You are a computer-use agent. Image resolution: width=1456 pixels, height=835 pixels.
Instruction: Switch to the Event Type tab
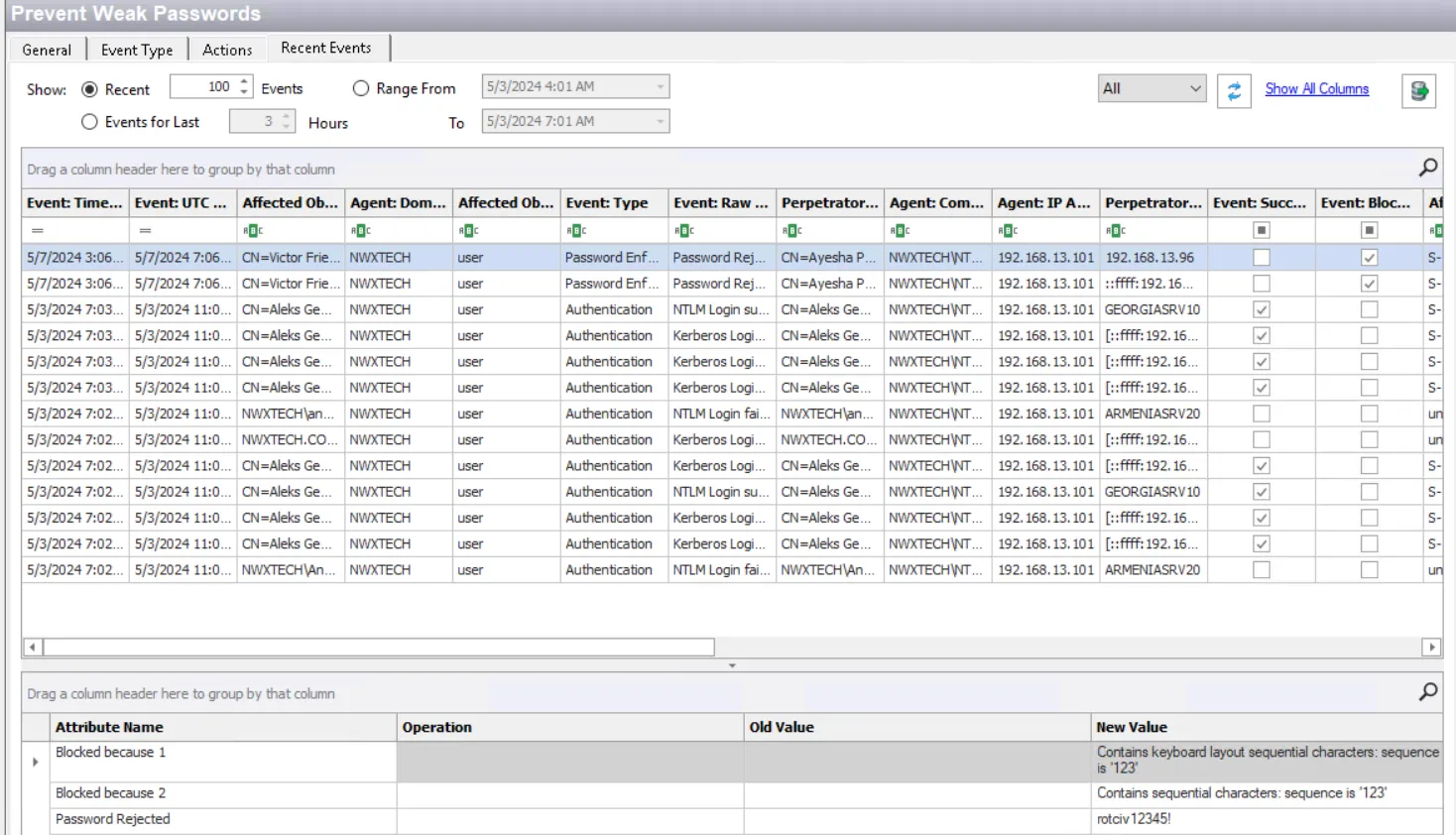[x=137, y=50]
